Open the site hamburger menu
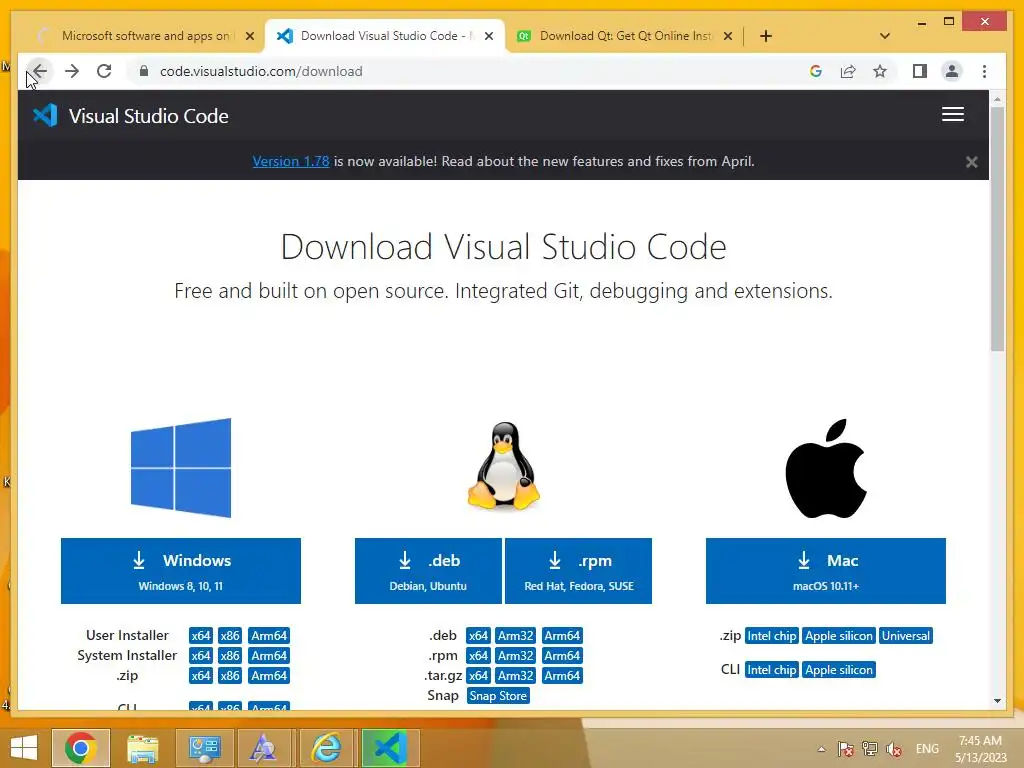 click(x=953, y=114)
